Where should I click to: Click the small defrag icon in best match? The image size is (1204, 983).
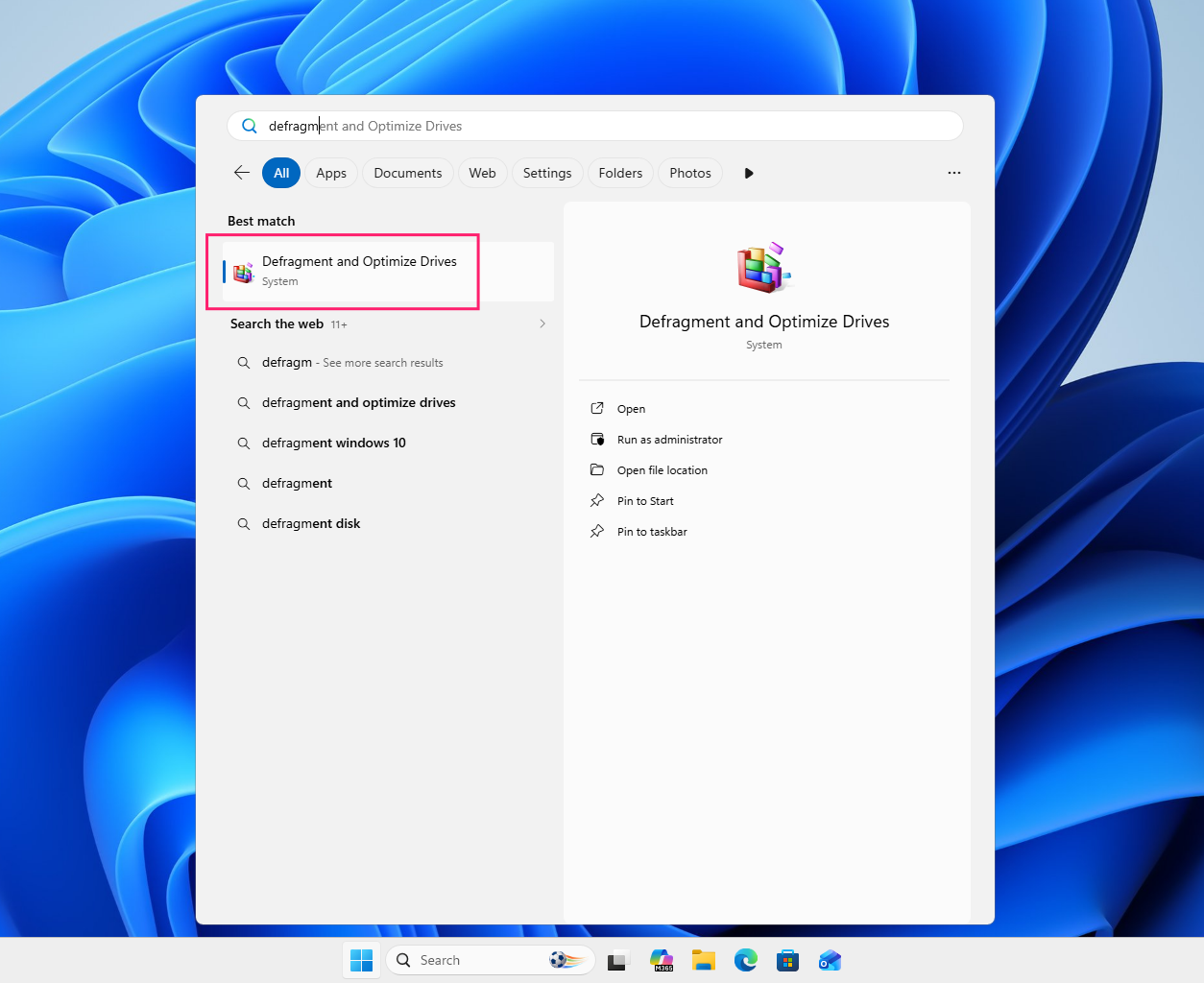pos(244,273)
